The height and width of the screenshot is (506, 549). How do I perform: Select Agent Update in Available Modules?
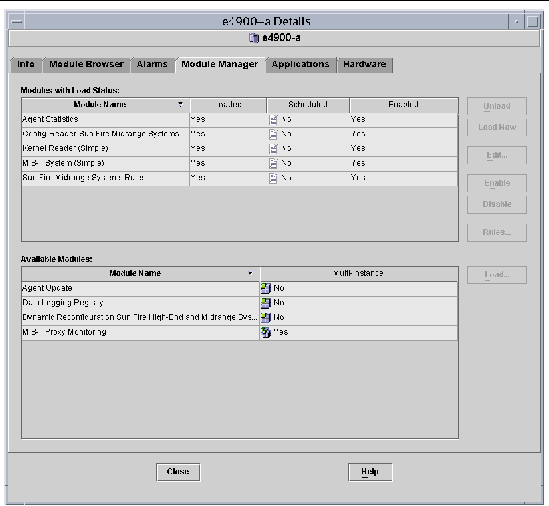pos(239,288)
